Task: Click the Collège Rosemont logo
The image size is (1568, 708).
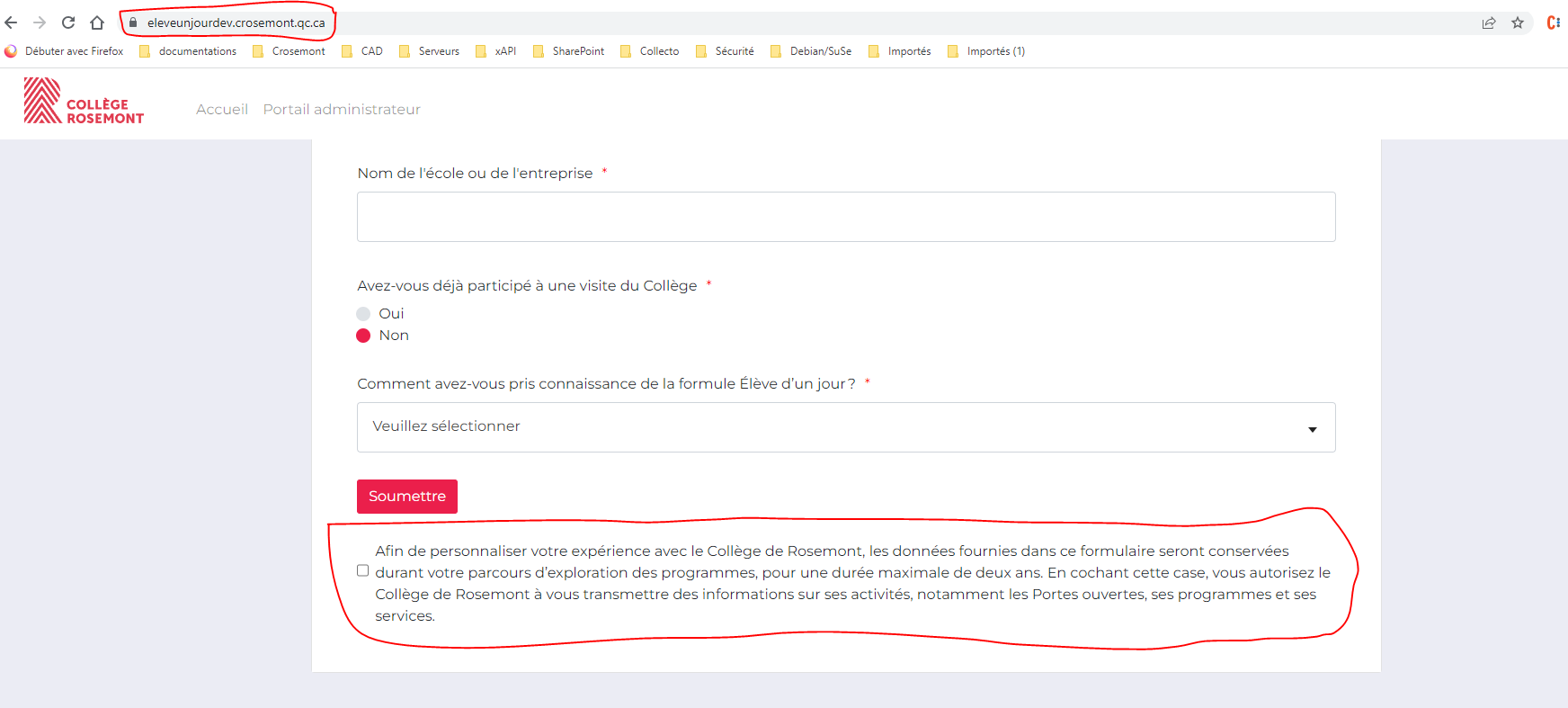Action: click(84, 101)
